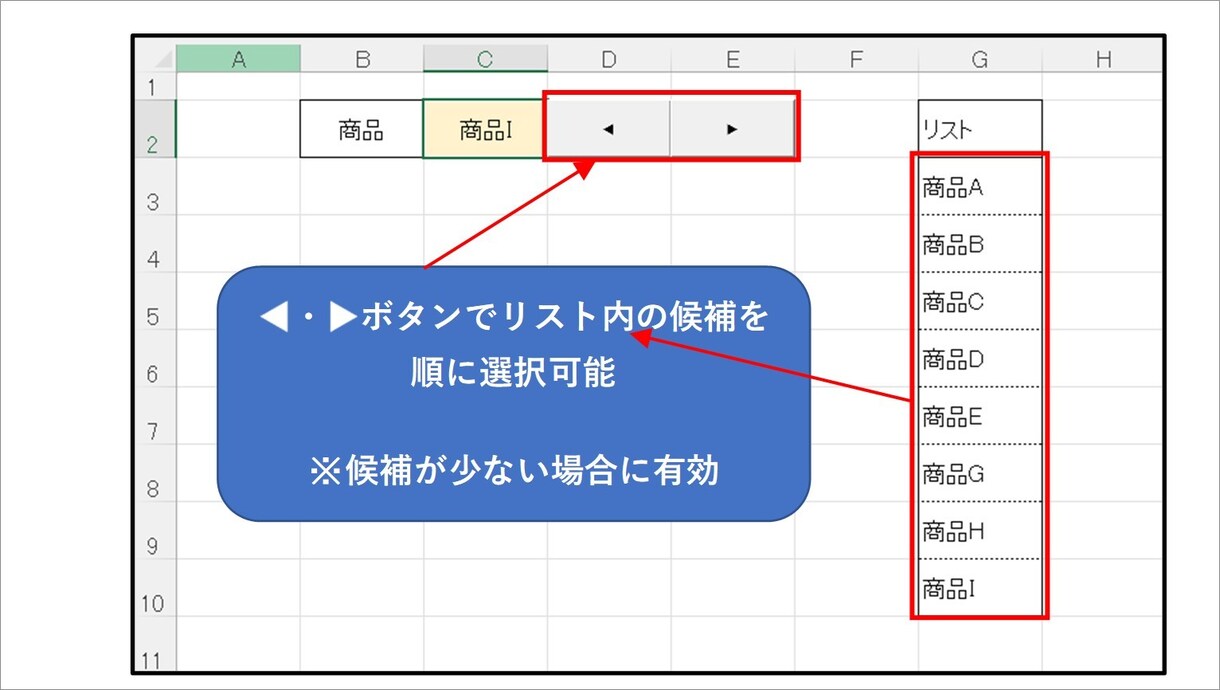The height and width of the screenshot is (690, 1220).
Task: Select list cell 商品G
Action: pyautogui.click(x=980, y=473)
